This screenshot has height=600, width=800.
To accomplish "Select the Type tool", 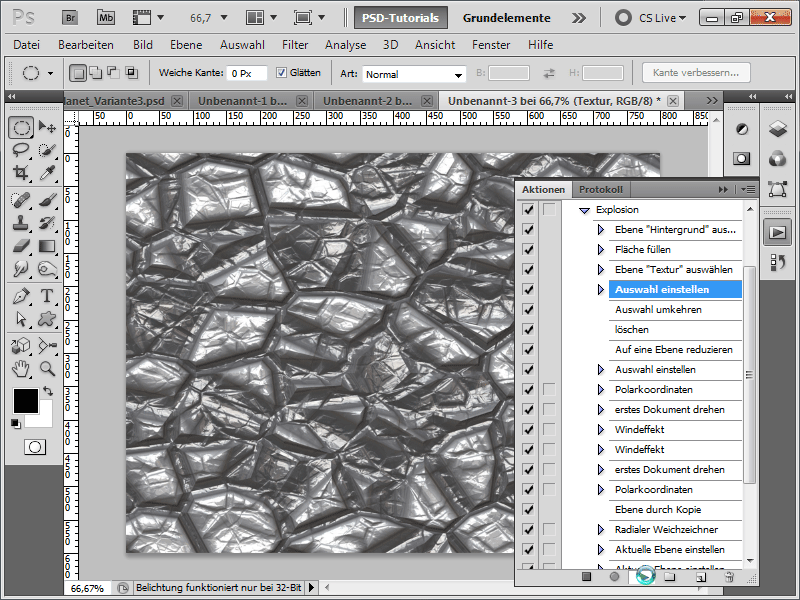I will click(x=47, y=296).
